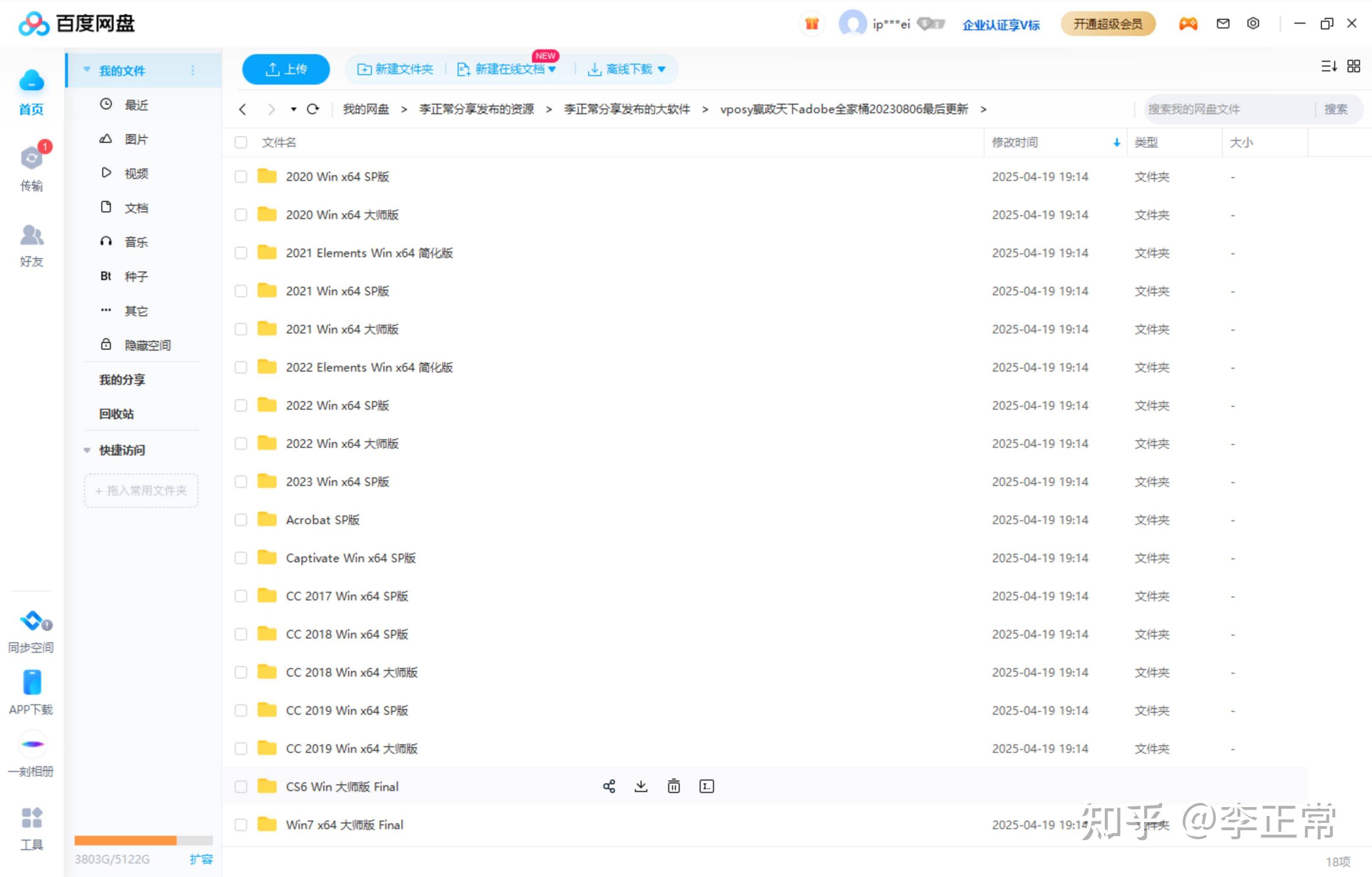Collapse the 我的文件 tree arrow

click(x=87, y=69)
